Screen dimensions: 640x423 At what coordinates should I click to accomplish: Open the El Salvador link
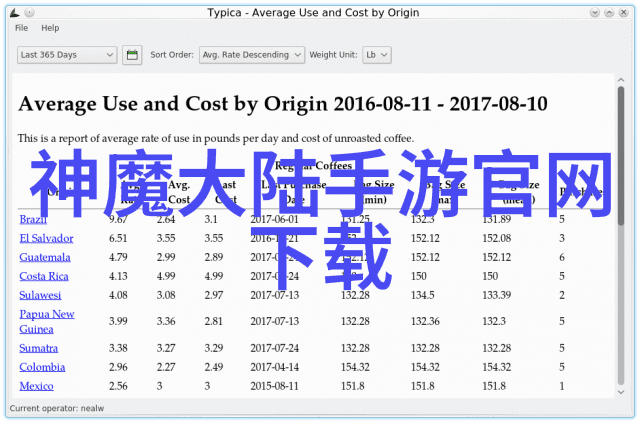pyautogui.click(x=46, y=238)
